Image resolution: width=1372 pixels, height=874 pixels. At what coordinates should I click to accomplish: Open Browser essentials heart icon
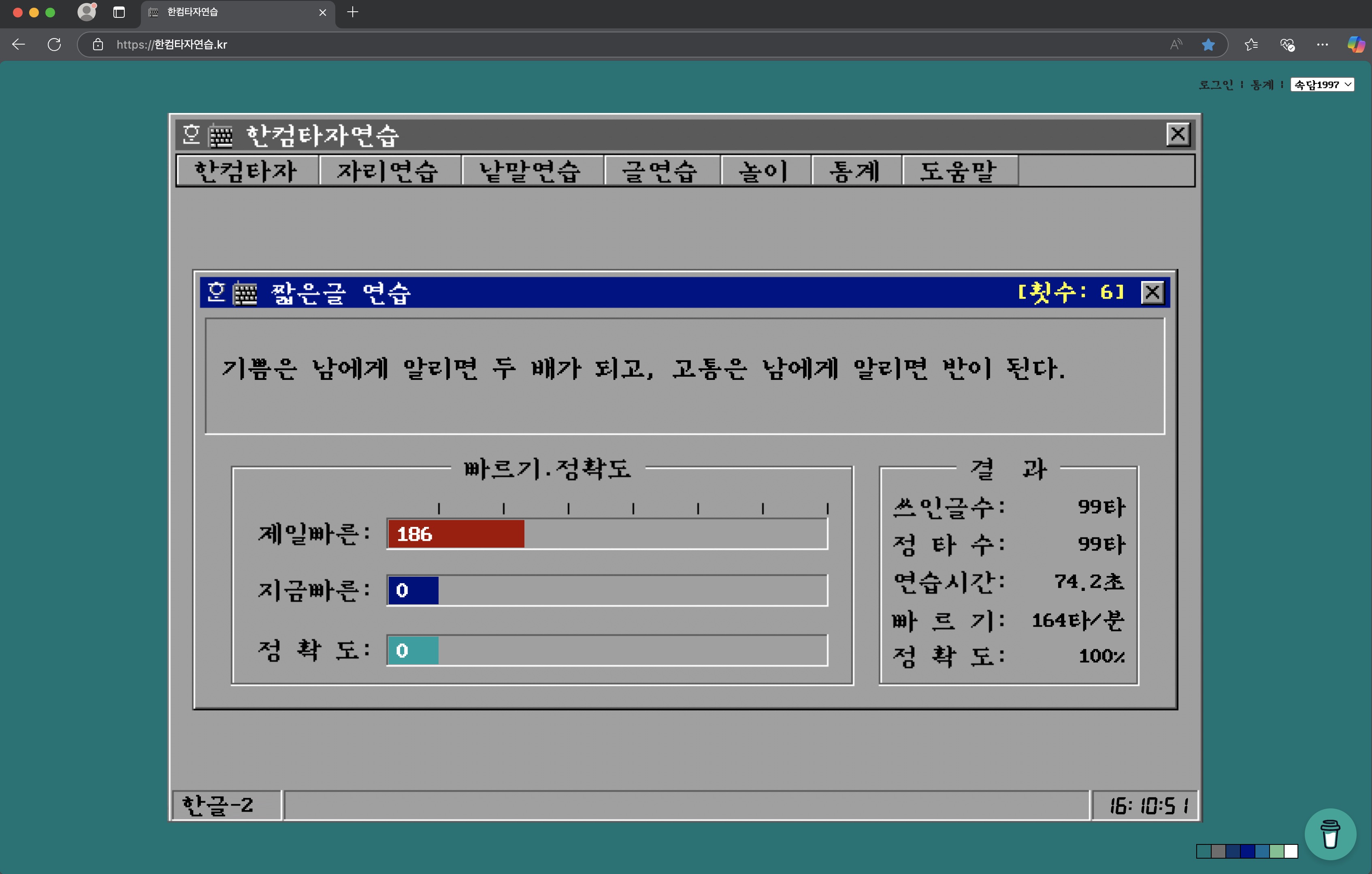point(1287,45)
